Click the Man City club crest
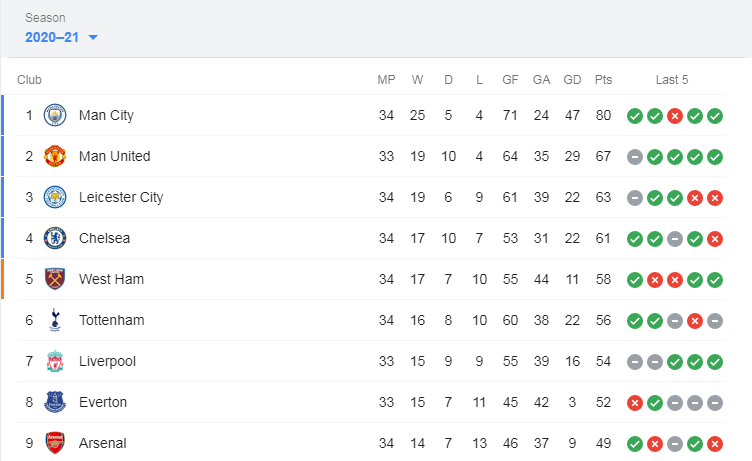752x461 pixels. pyautogui.click(x=55, y=115)
